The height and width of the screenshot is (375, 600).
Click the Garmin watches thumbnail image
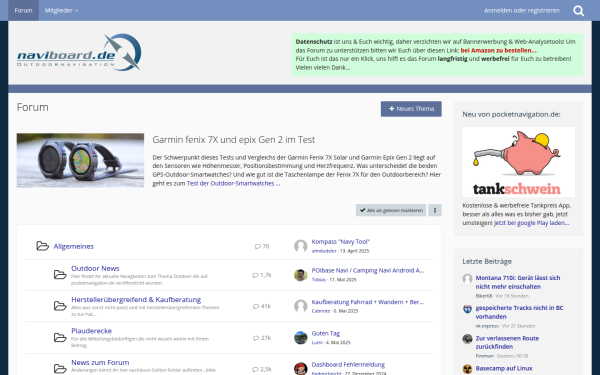80,160
